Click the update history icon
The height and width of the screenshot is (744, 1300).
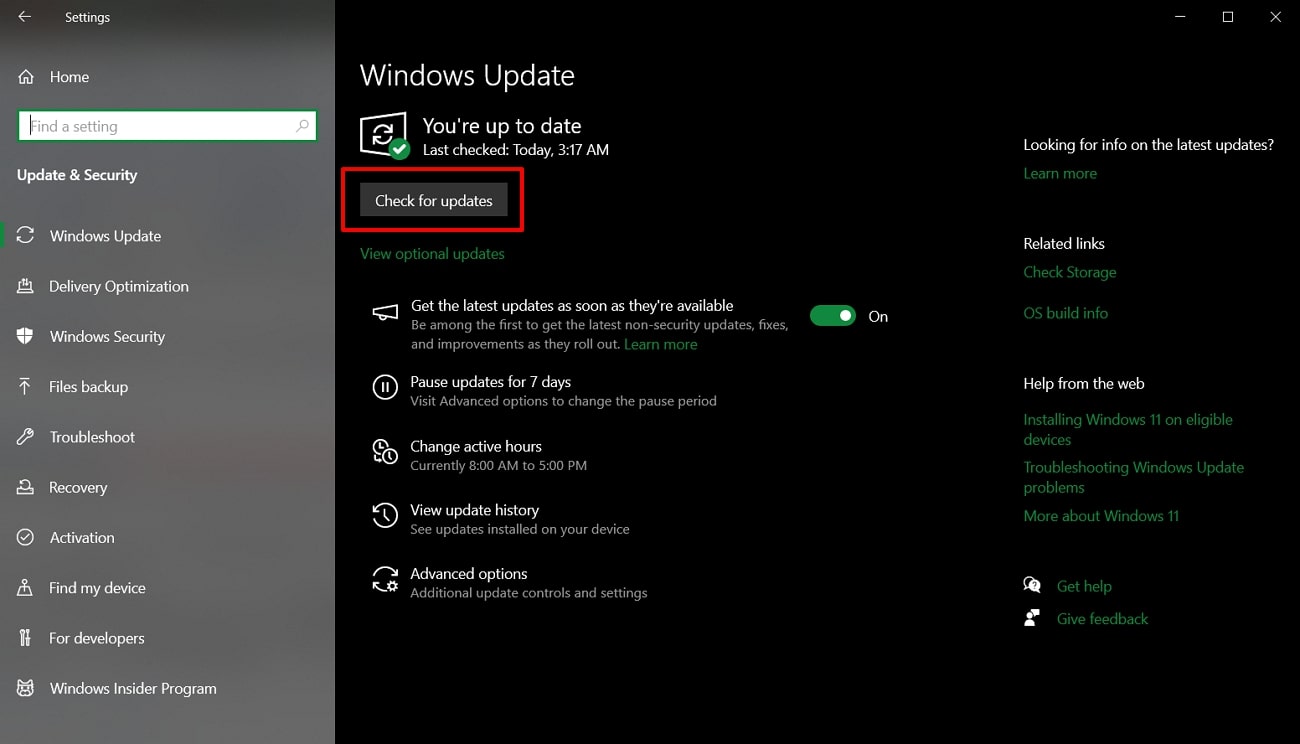point(385,516)
